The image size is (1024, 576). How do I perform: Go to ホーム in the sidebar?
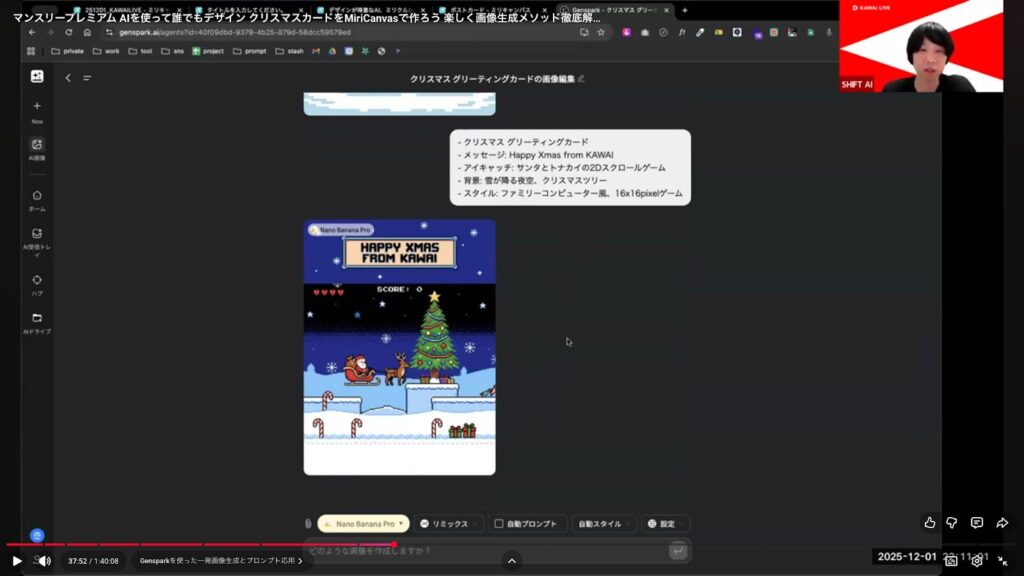point(37,196)
